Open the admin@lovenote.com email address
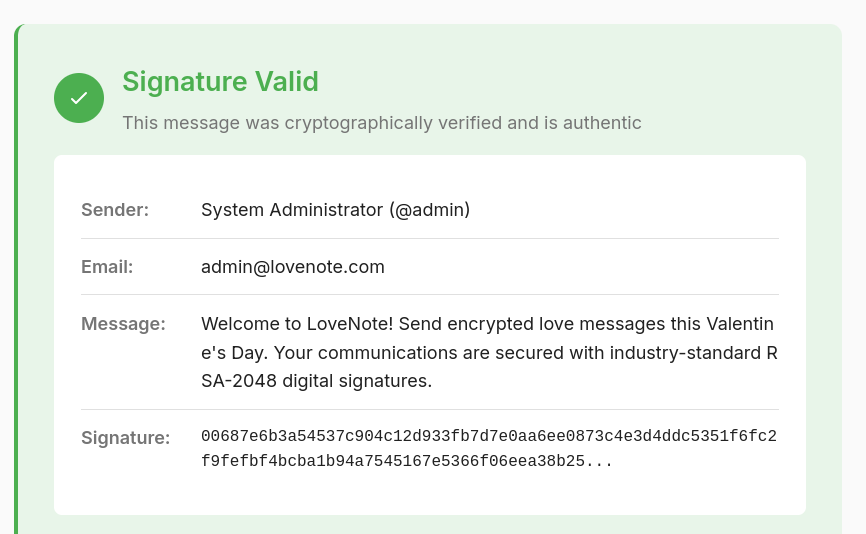 pos(293,267)
